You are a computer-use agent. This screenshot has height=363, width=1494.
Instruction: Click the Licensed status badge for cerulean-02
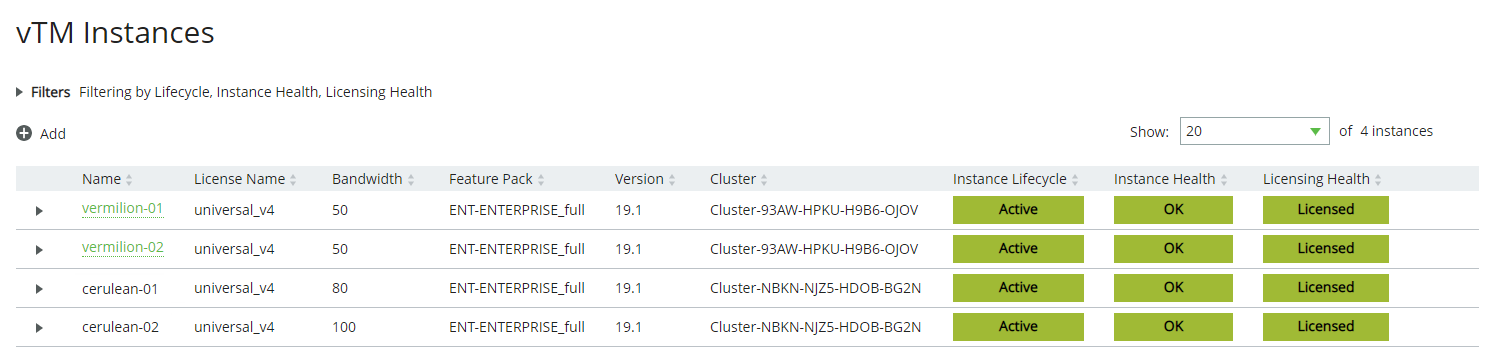[1325, 327]
